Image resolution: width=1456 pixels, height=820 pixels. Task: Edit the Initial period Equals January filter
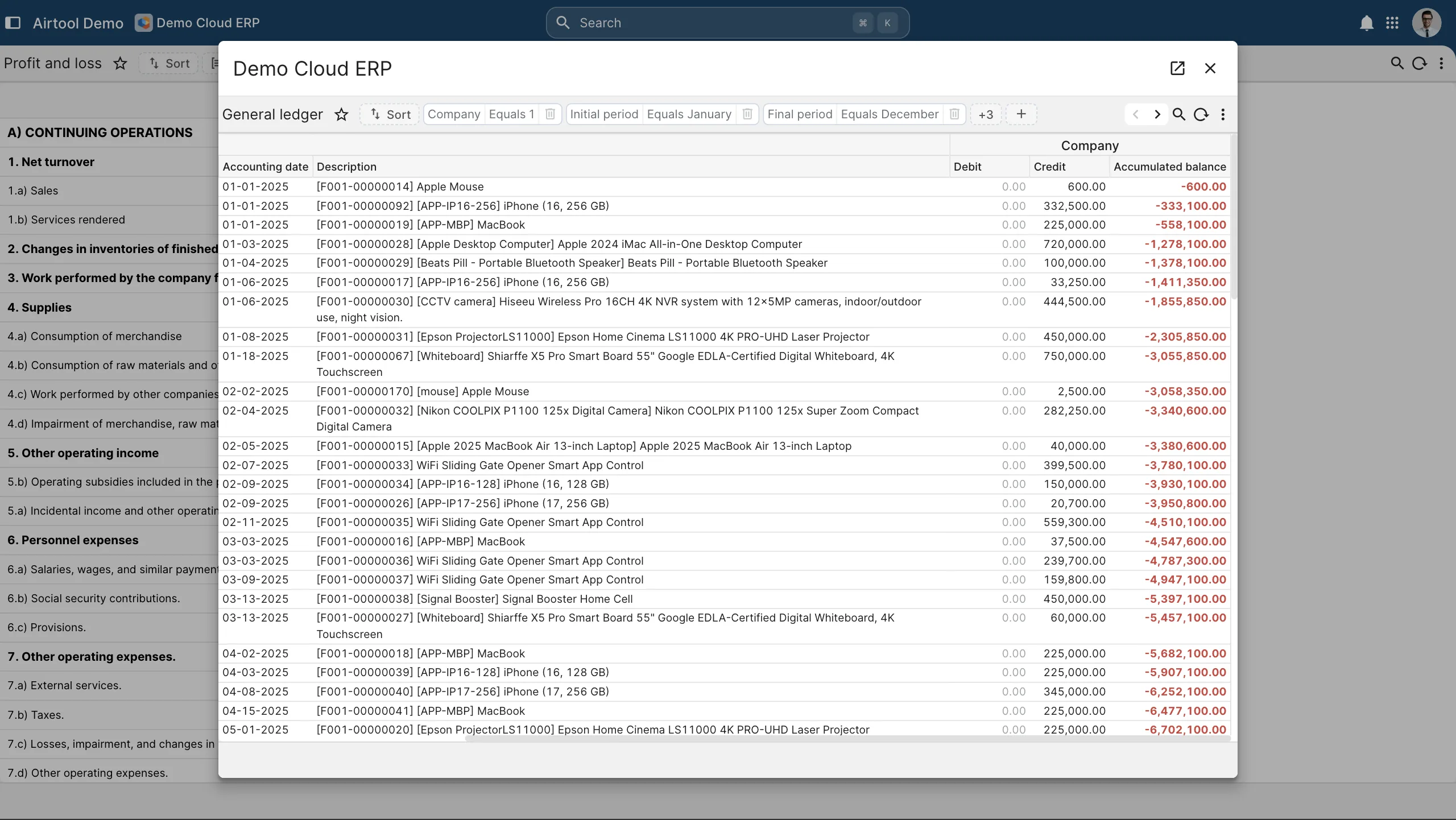[651, 114]
